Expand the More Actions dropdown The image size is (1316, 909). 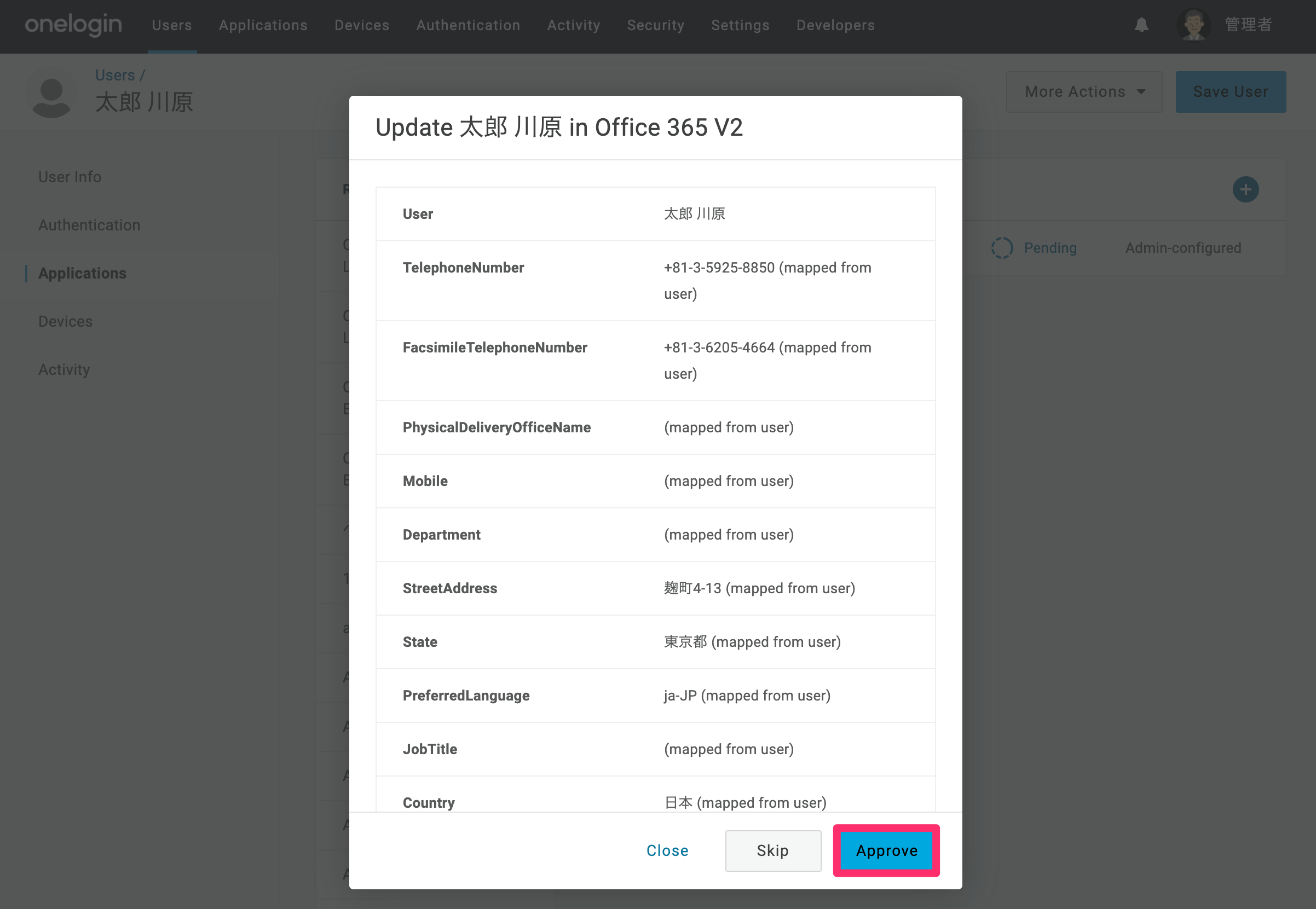coord(1083,92)
